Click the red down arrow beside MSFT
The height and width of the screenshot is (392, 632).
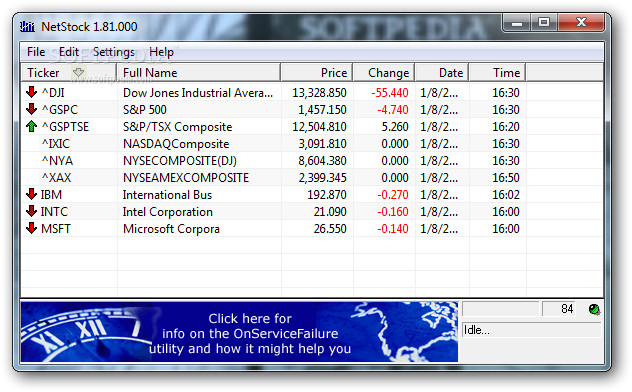tap(31, 228)
